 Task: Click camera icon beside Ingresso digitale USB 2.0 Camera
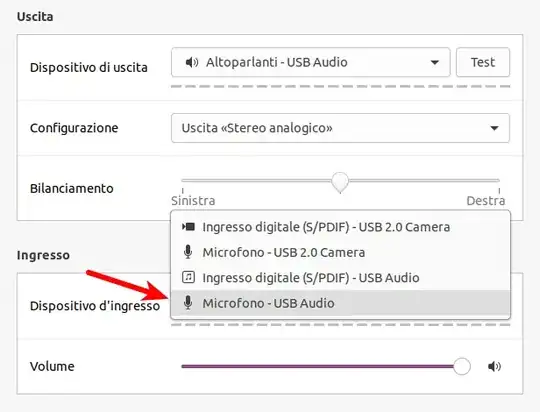coord(188,227)
